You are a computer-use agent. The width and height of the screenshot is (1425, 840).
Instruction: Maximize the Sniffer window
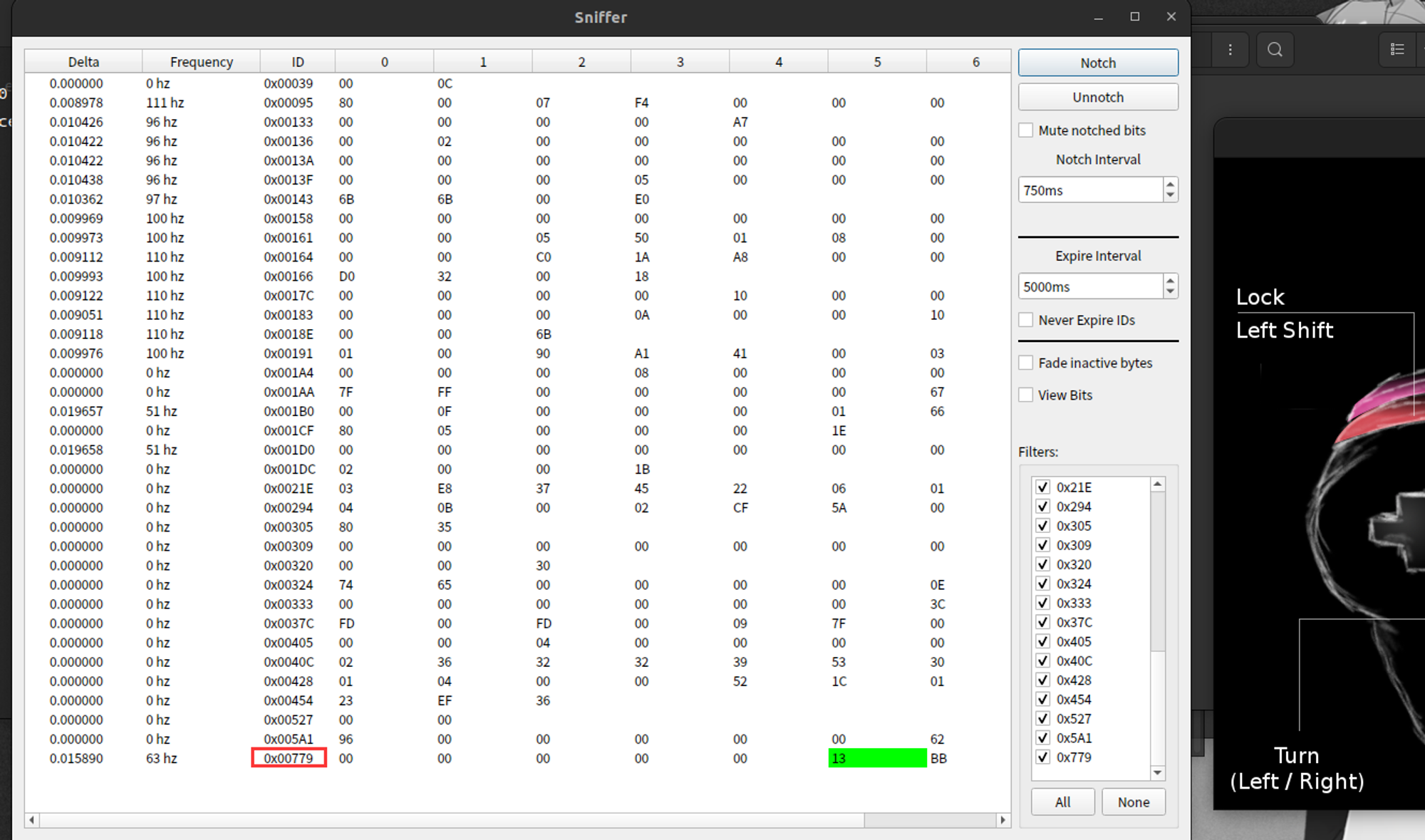coord(1135,16)
